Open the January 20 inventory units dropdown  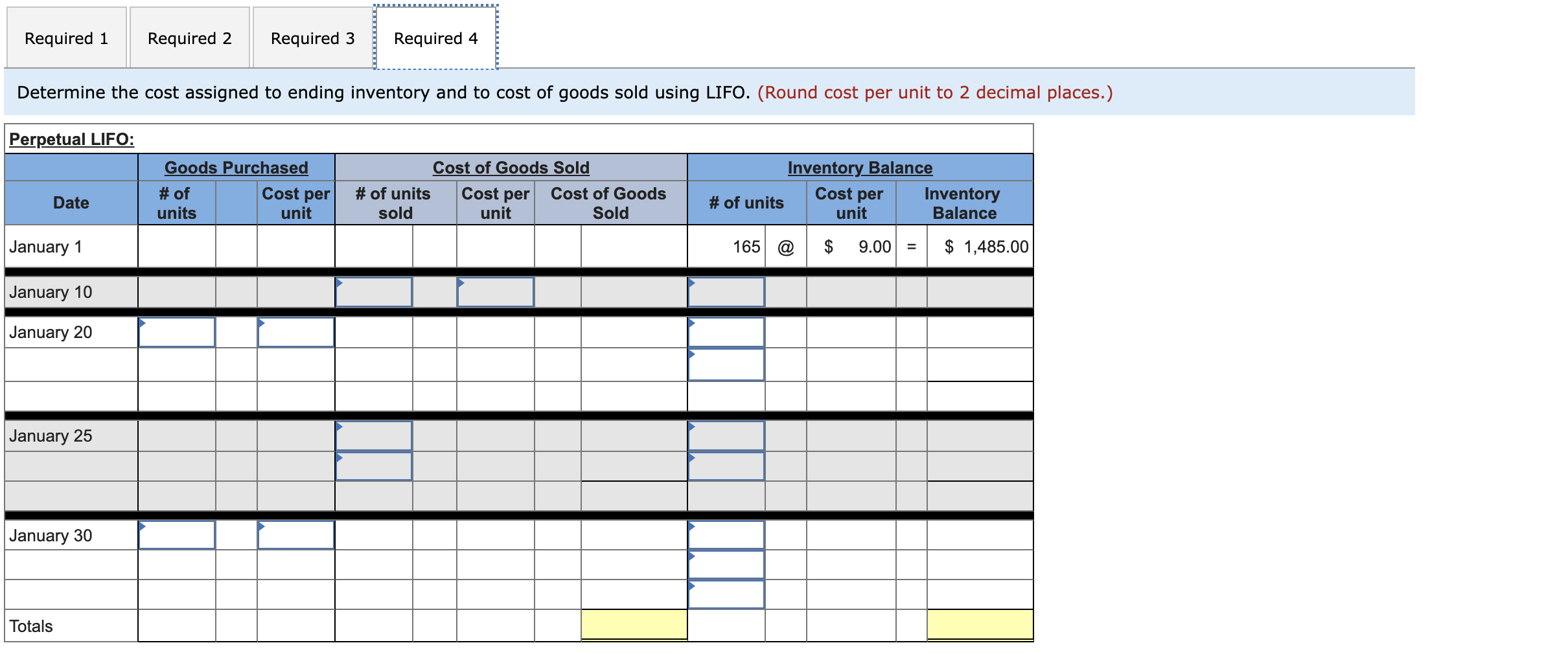click(726, 332)
